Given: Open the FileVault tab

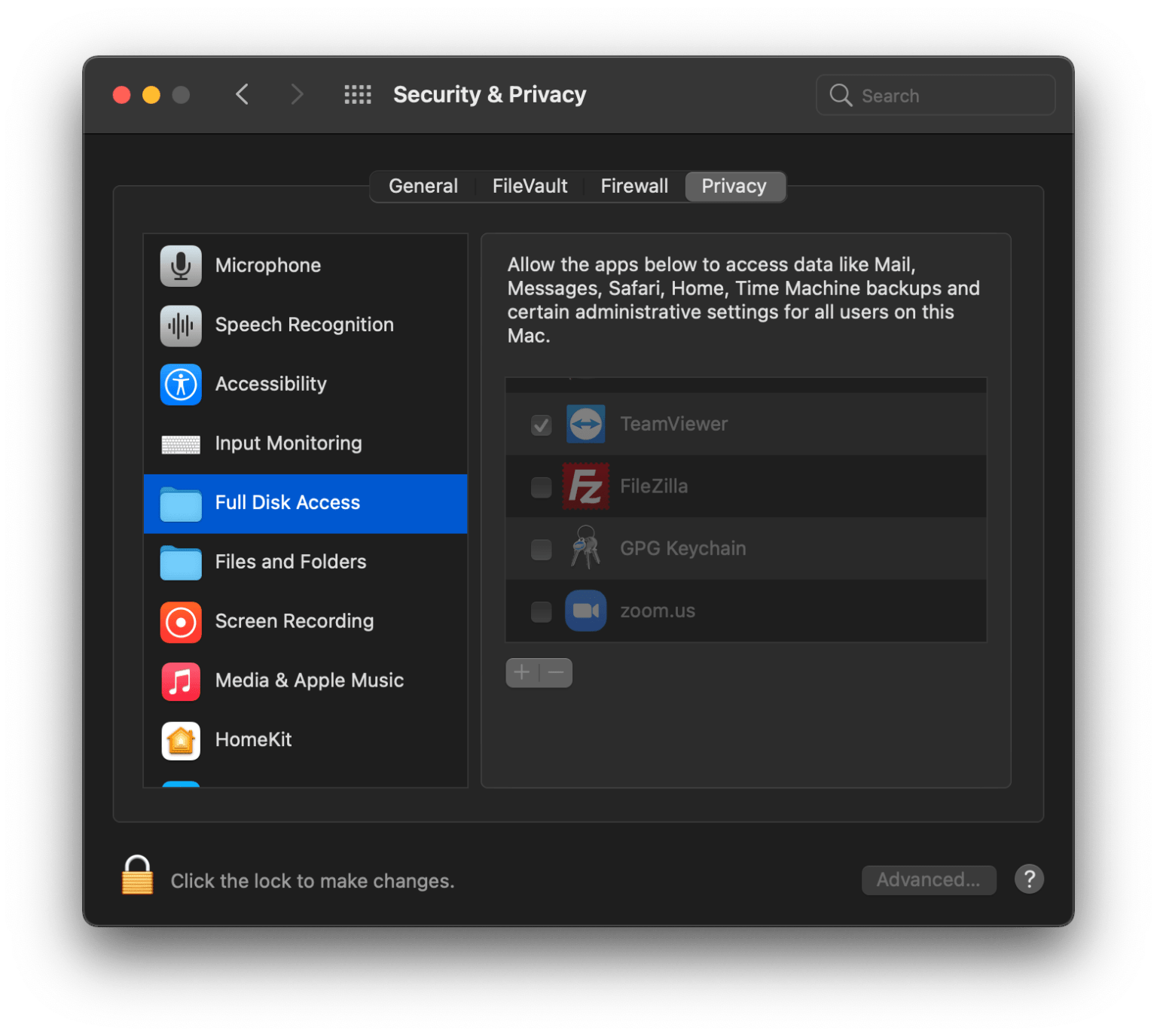Looking at the screenshot, I should click(x=530, y=186).
